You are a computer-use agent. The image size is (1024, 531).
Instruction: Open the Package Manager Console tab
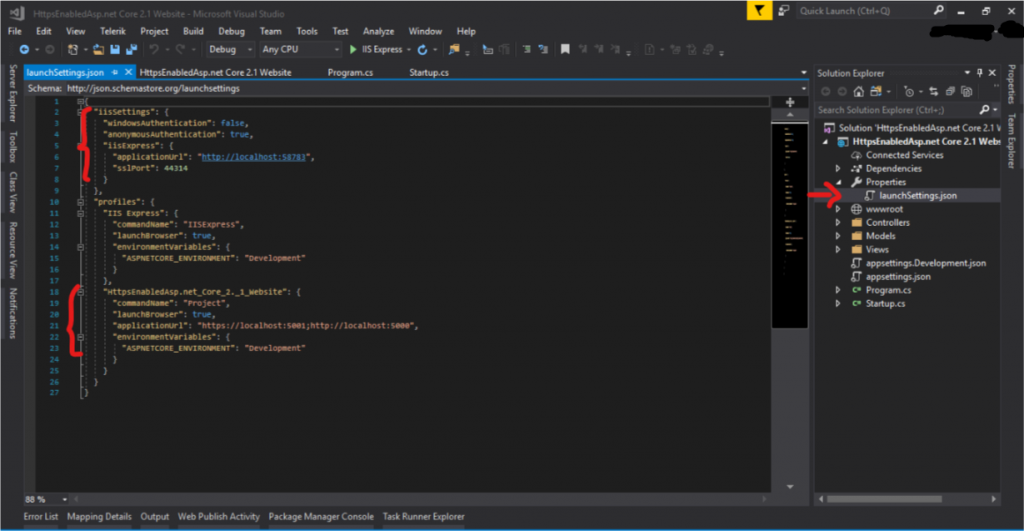click(321, 516)
